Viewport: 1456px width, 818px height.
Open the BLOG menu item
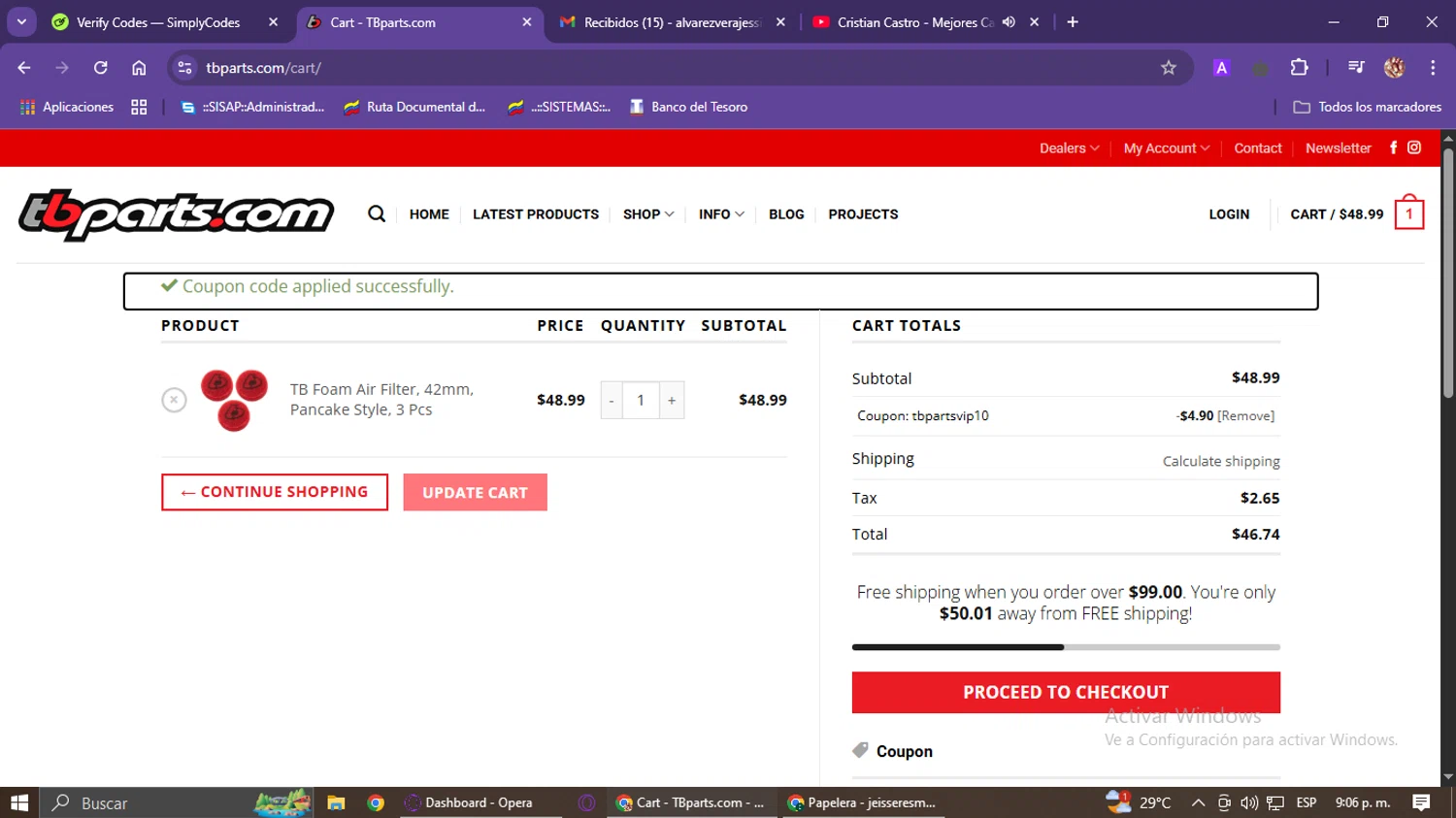[x=786, y=214]
